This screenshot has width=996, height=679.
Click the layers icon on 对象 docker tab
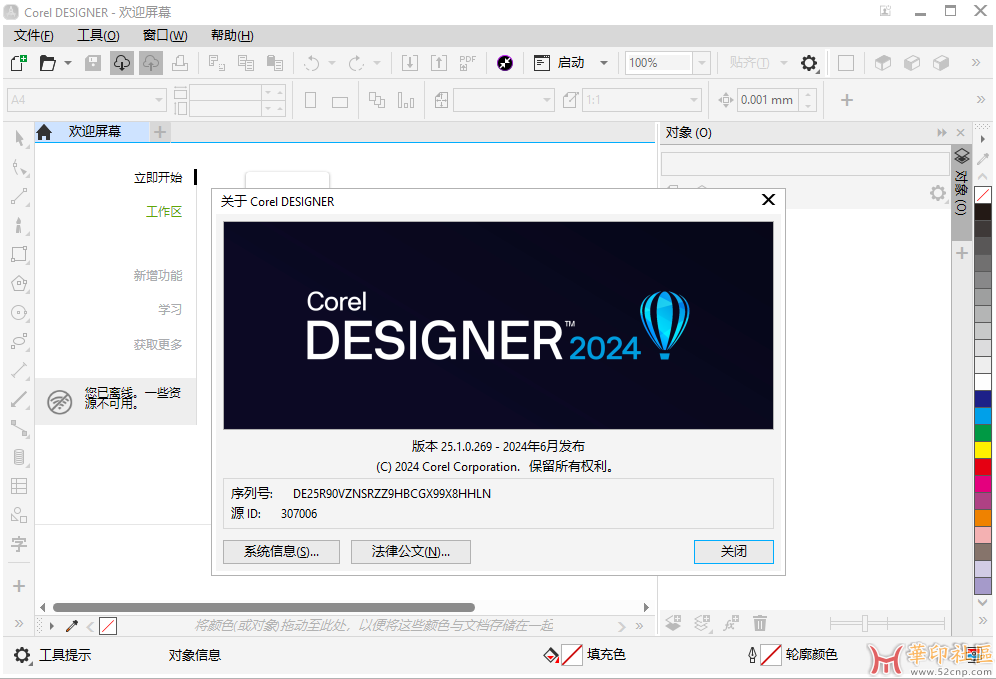click(962, 156)
